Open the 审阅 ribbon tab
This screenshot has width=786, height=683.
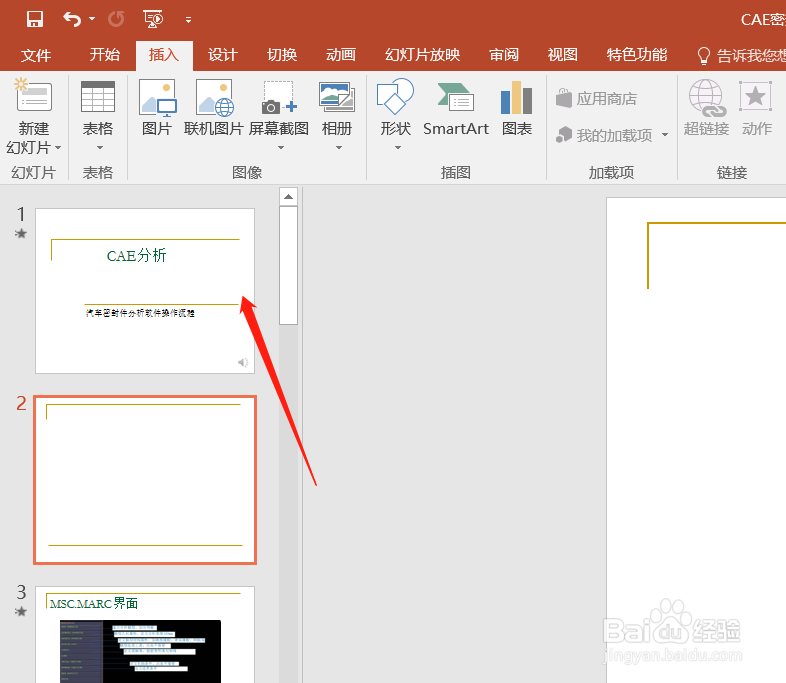coord(504,54)
